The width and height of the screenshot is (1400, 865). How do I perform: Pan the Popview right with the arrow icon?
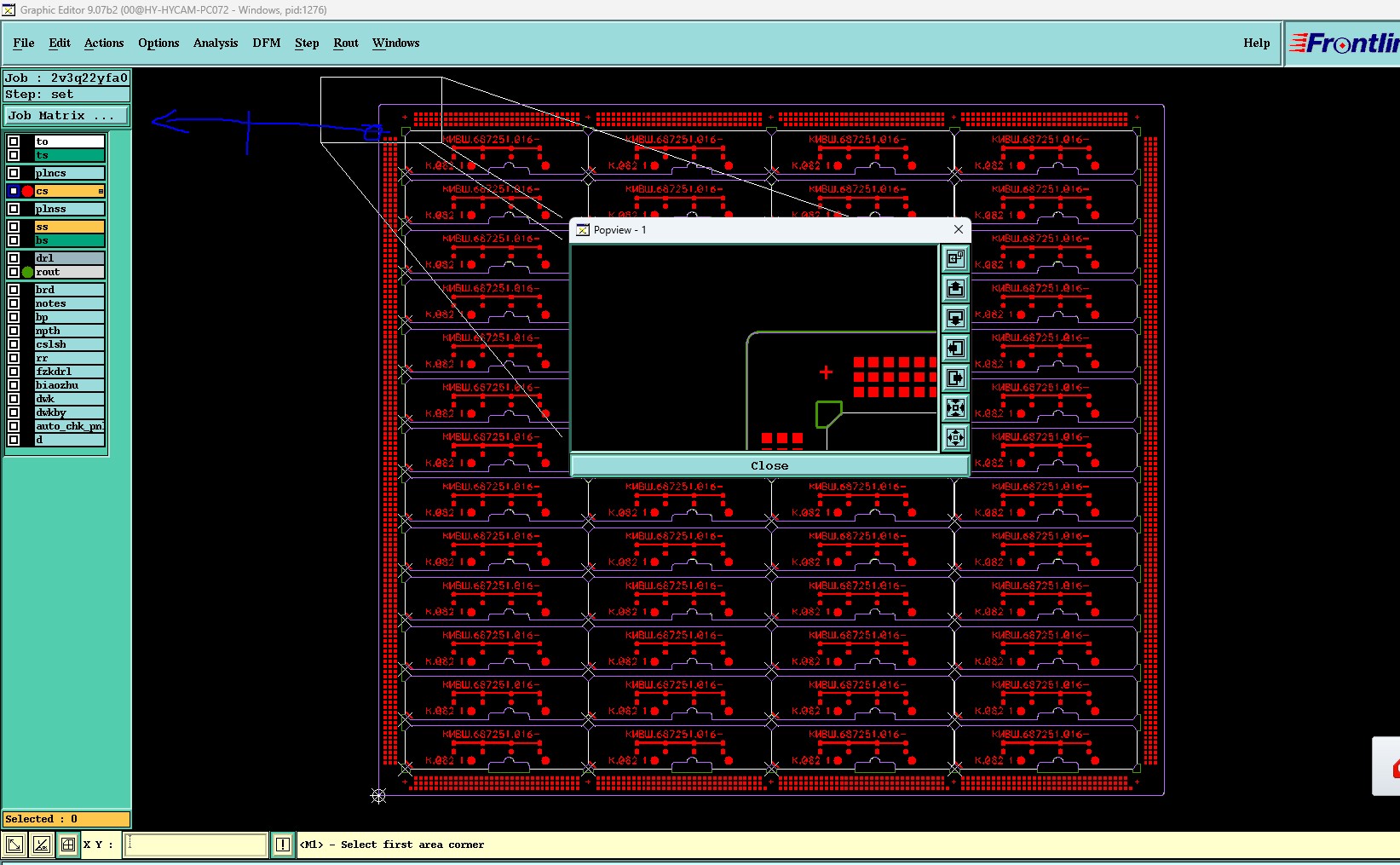coord(955,378)
